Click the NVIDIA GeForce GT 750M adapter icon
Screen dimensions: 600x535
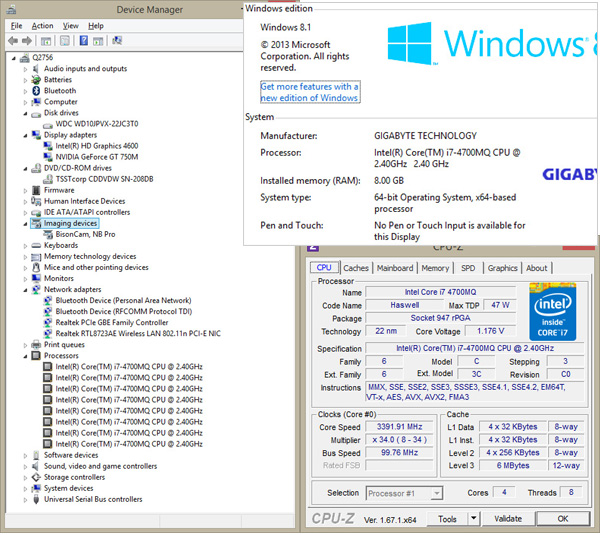pos(48,157)
